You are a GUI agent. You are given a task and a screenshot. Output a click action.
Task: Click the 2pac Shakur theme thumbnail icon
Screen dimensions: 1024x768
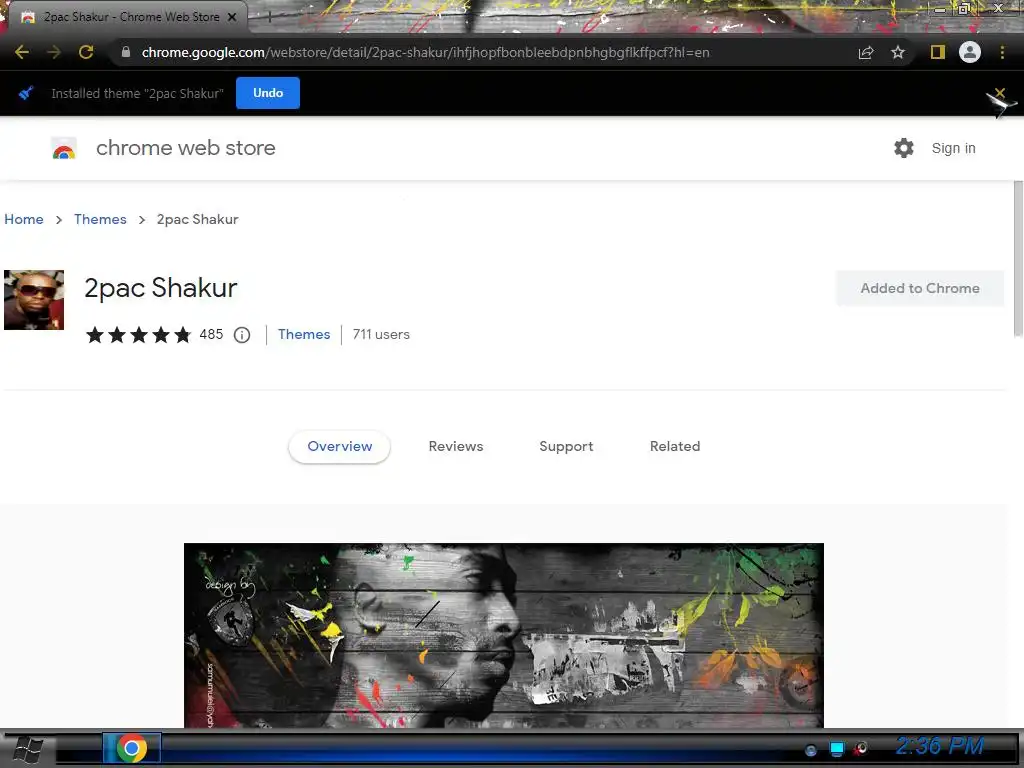(34, 300)
